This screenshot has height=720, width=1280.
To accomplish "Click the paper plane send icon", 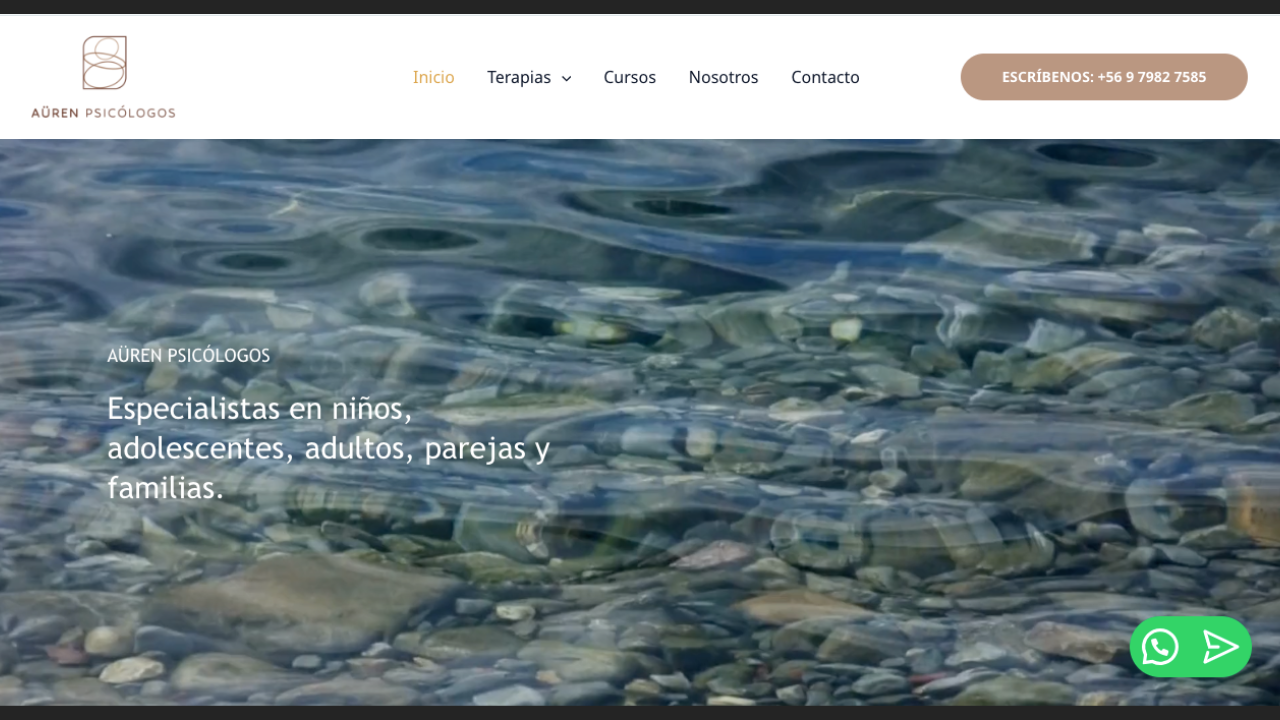I will tap(1220, 647).
